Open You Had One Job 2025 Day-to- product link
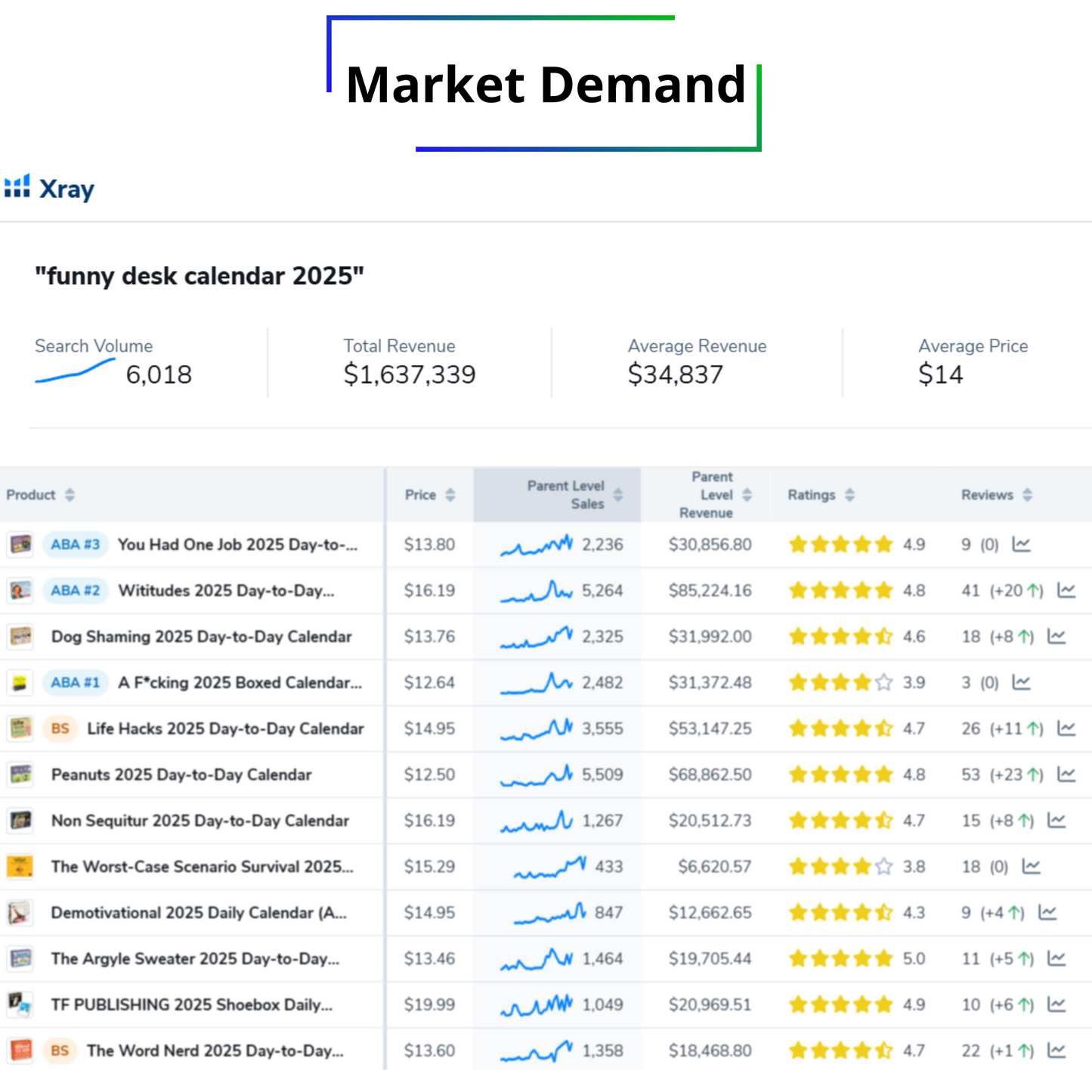Image resolution: width=1092 pixels, height=1092 pixels. point(237,544)
